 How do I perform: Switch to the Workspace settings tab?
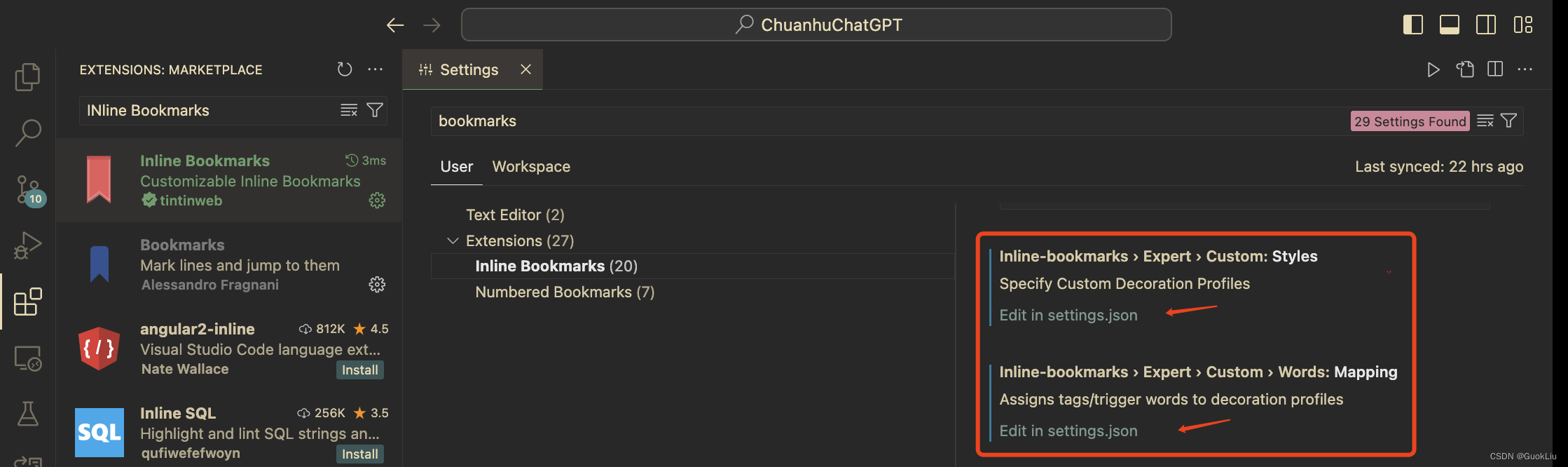pyautogui.click(x=531, y=166)
